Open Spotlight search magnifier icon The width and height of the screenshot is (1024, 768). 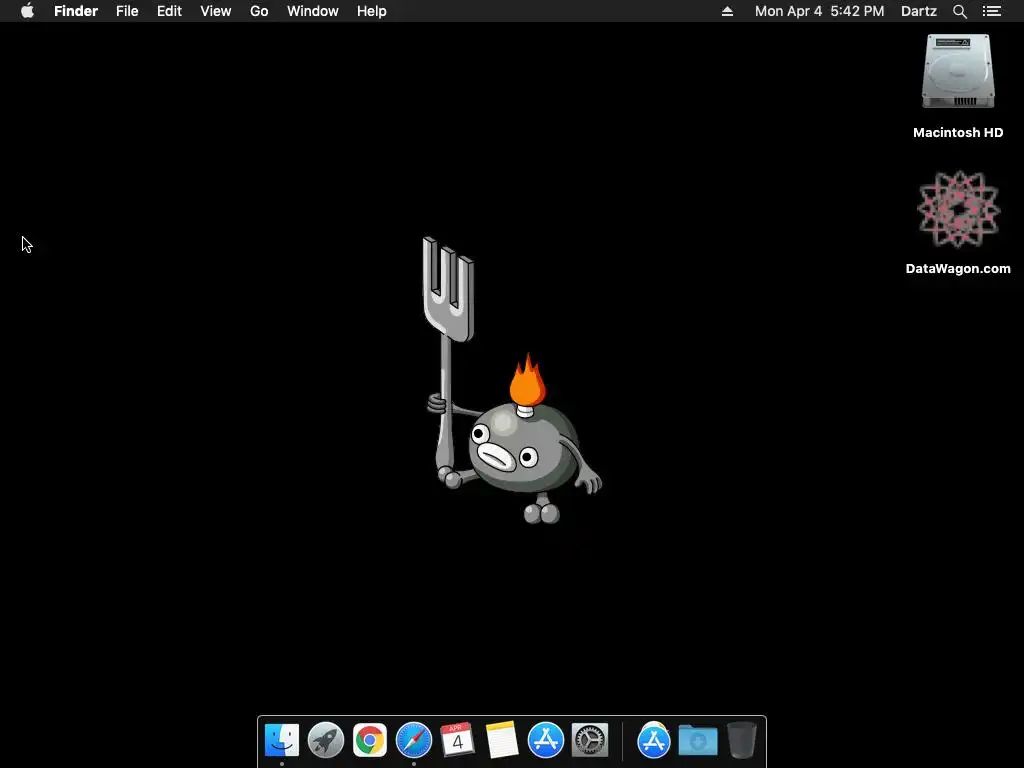pyautogui.click(x=960, y=11)
